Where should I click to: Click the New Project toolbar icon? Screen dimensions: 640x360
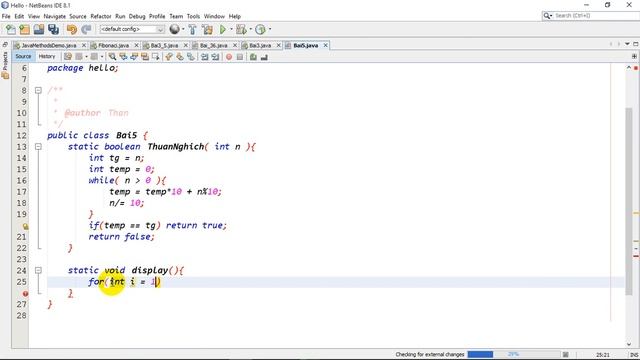tap(24, 29)
